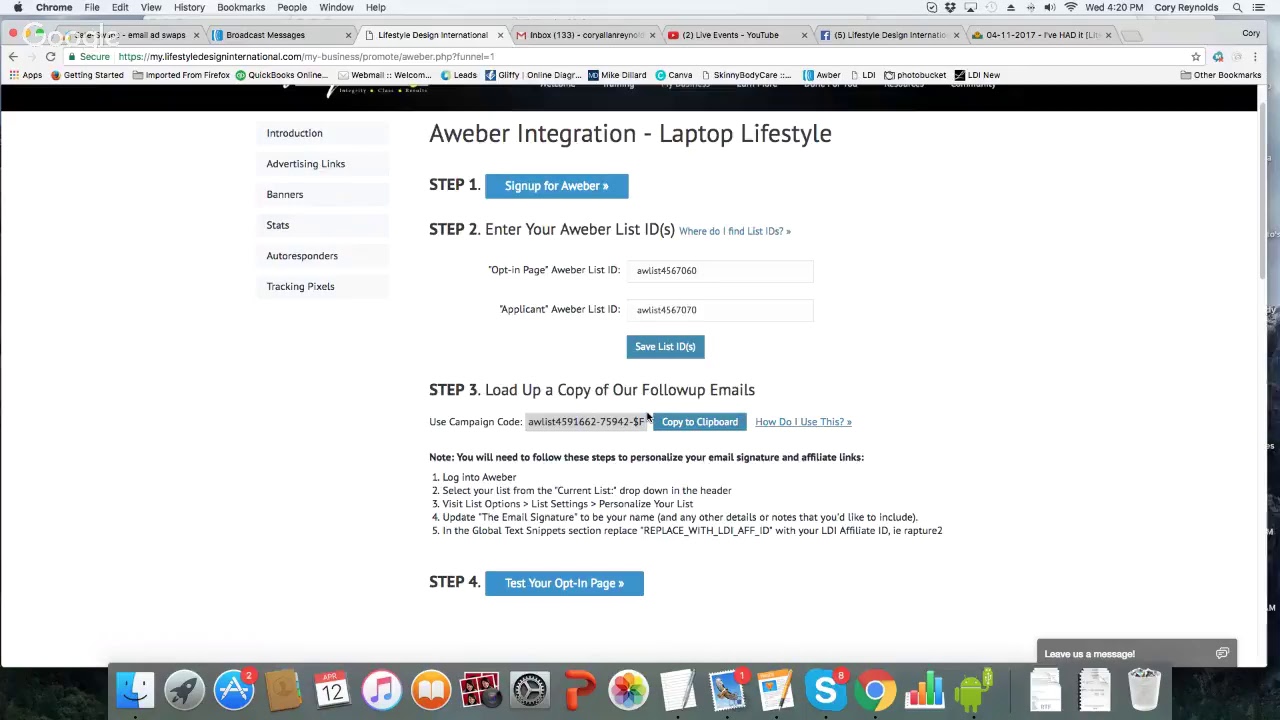
Task: Click the Chrome icon in dock
Action: click(875, 690)
